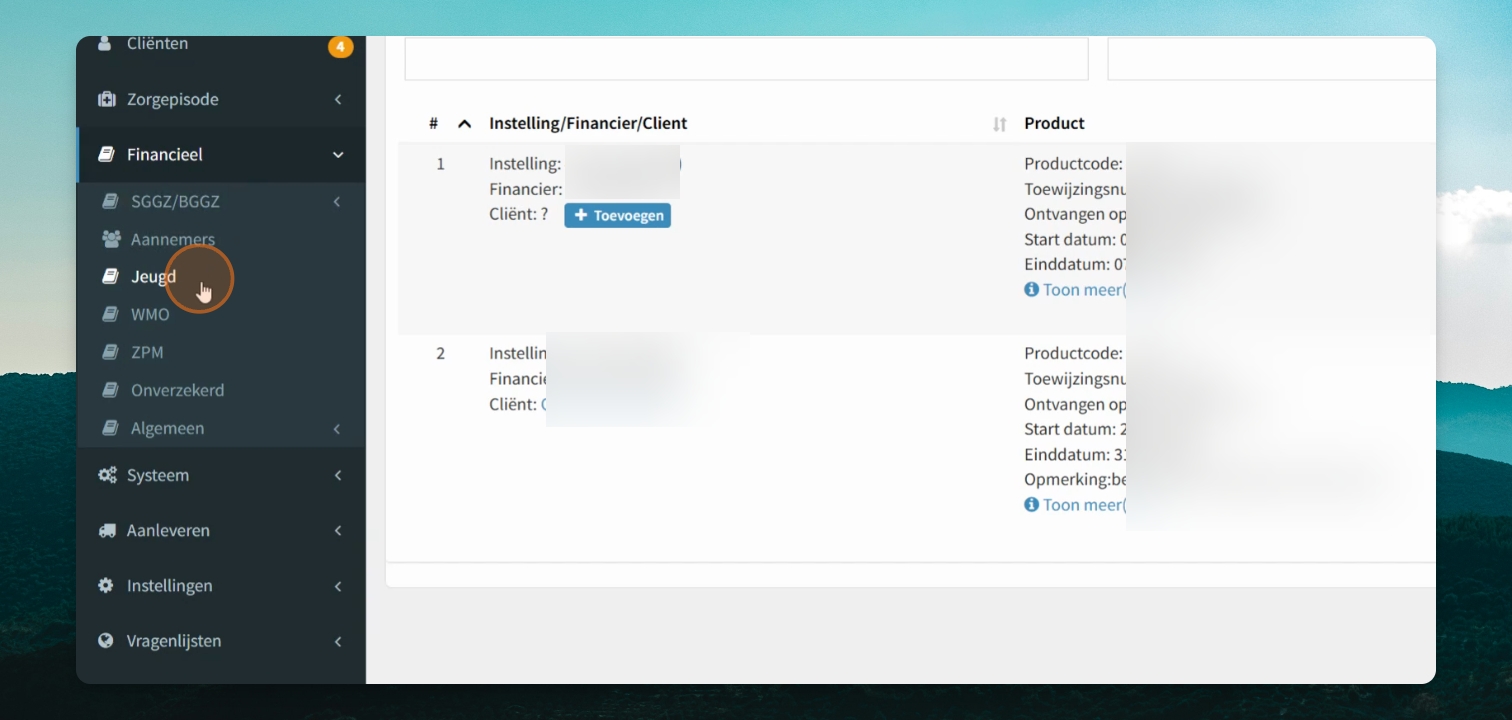Expand the Zorgepisode menu arrow
Viewport: 1512px width, 720px height.
click(338, 99)
